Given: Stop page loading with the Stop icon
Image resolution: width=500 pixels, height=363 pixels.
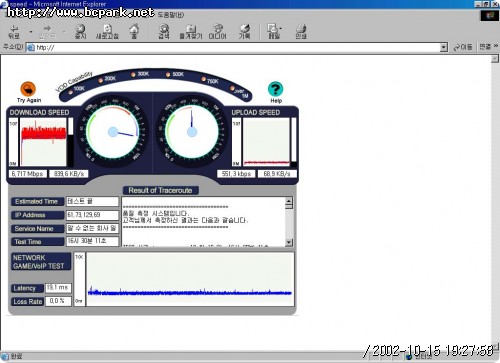Looking at the screenshot, I should tap(80, 32).
